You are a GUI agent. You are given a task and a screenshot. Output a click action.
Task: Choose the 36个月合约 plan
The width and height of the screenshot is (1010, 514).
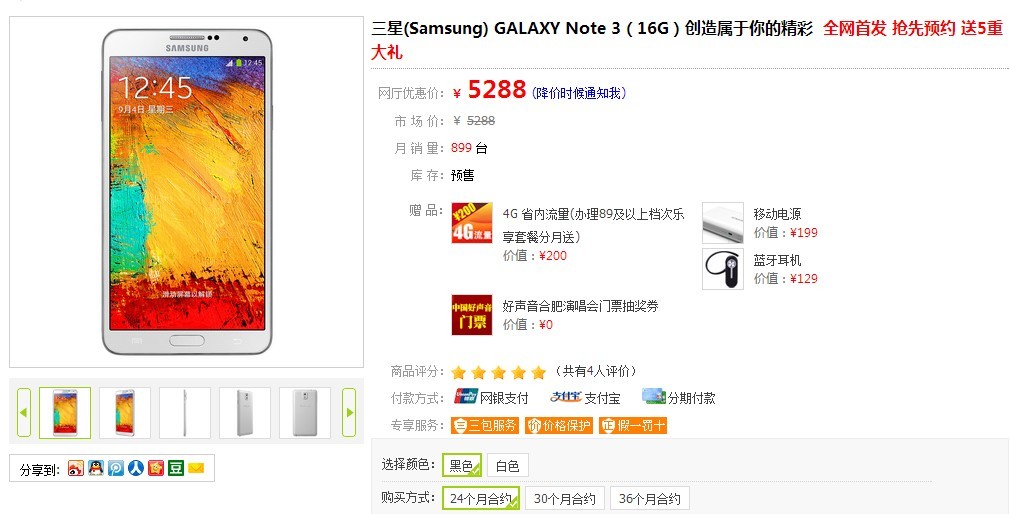[649, 499]
